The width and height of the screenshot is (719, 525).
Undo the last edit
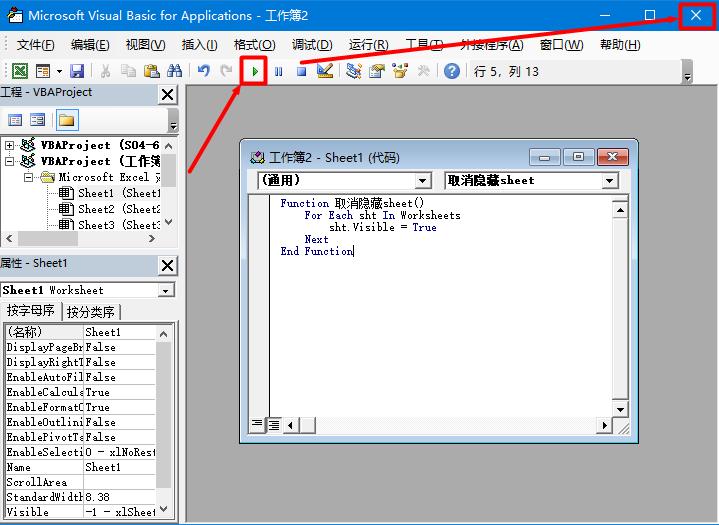204,71
